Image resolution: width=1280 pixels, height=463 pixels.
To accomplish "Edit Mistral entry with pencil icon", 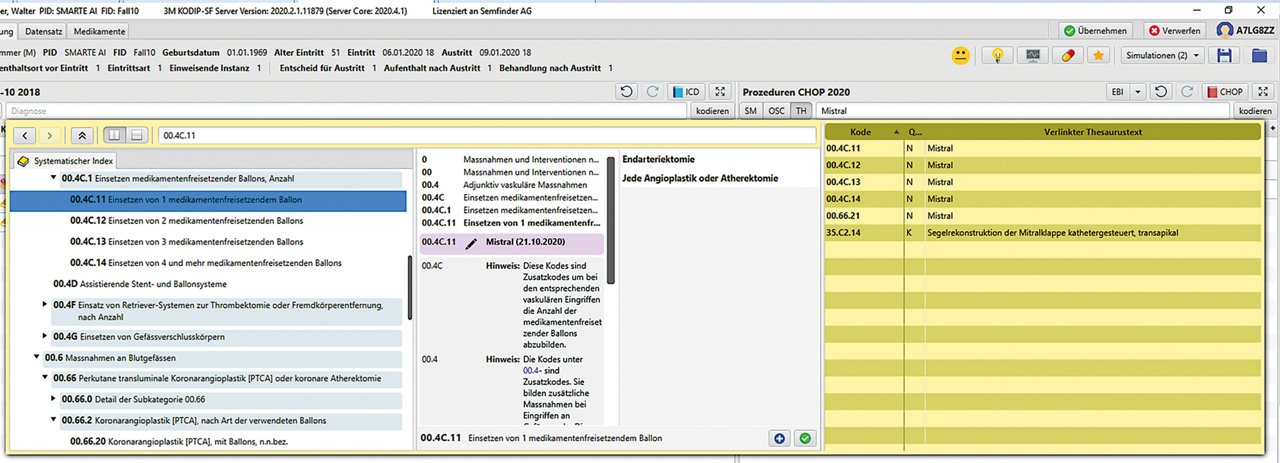I will [x=471, y=243].
